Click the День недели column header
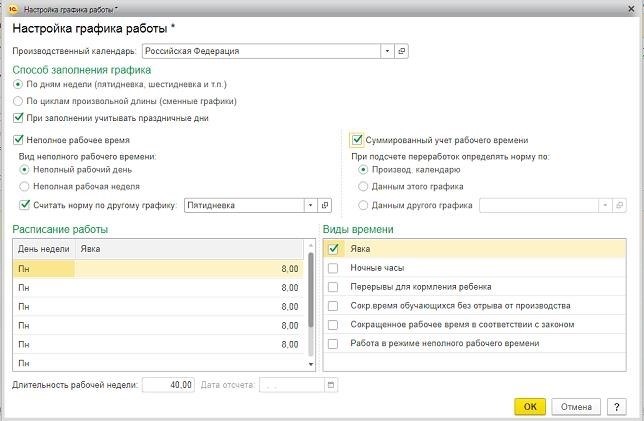644x421 pixels. pos(42,249)
